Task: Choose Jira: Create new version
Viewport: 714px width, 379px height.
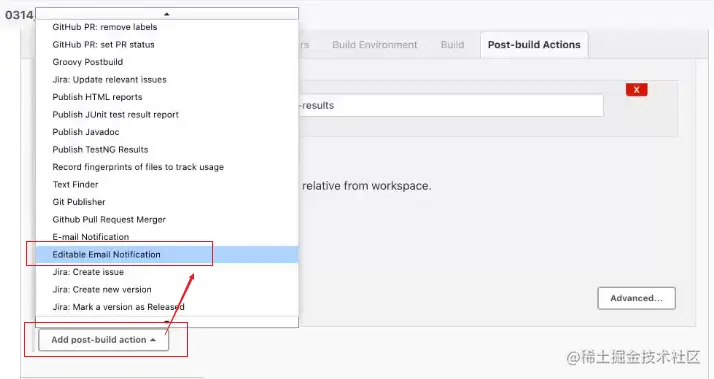Action: pyautogui.click(x=167, y=290)
